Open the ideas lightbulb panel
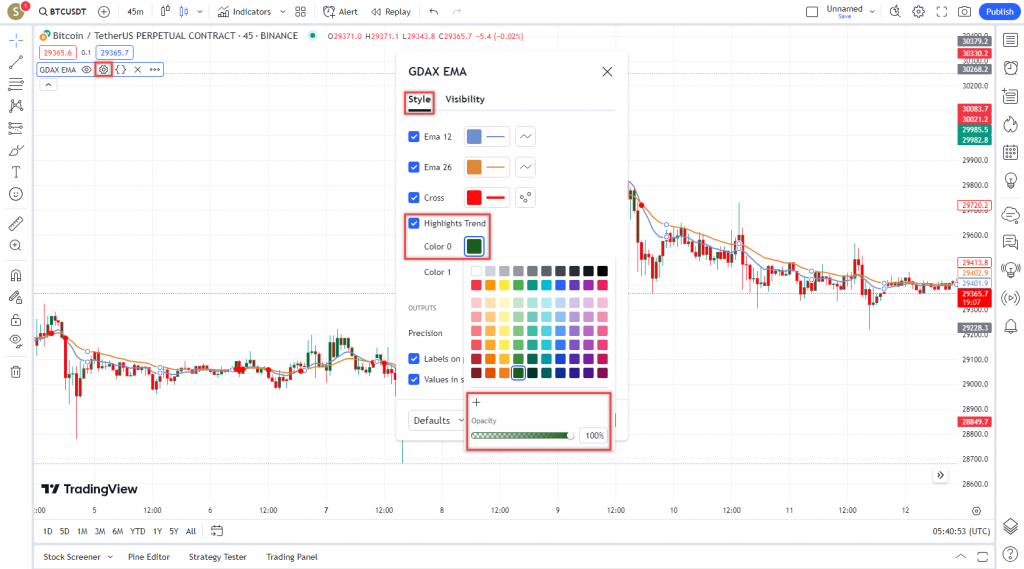The width and height of the screenshot is (1024, 569). click(x=1010, y=180)
